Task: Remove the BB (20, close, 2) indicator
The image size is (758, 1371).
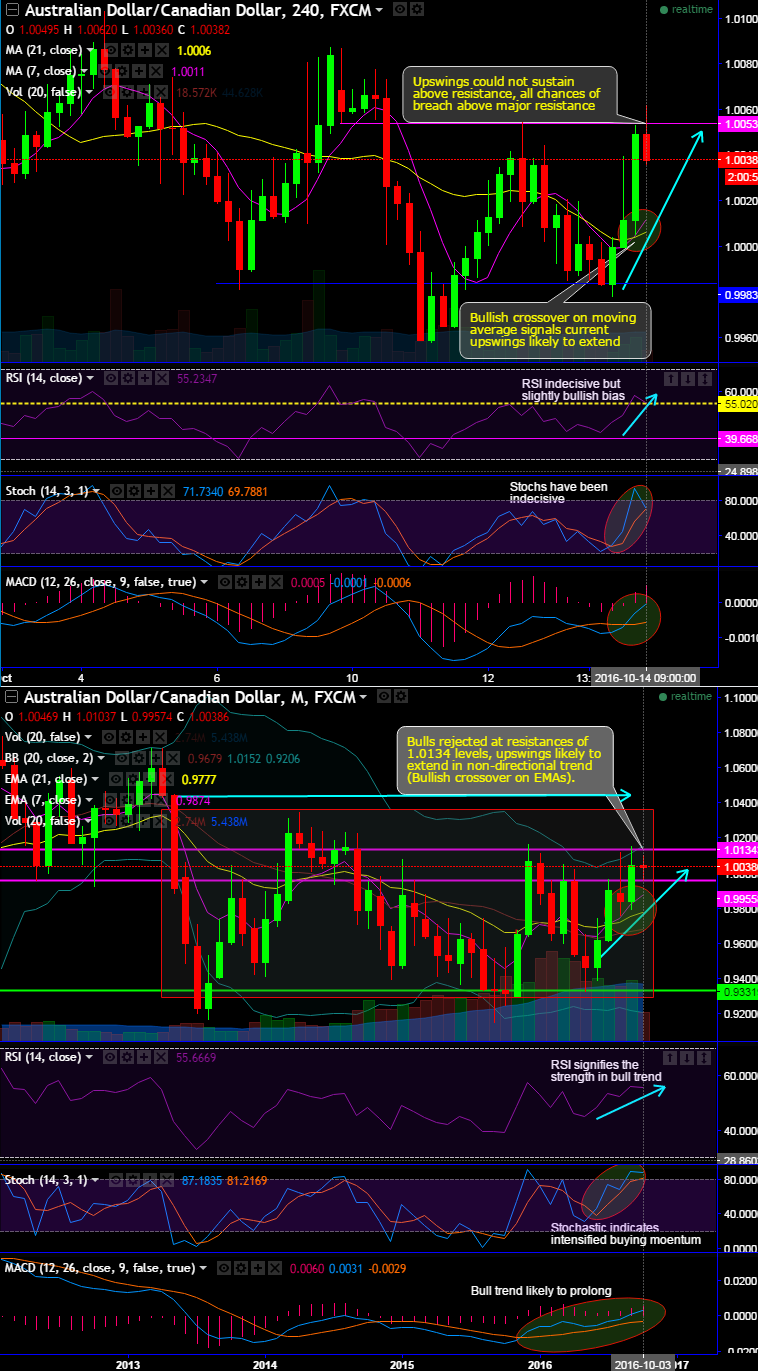Action: coord(172,758)
